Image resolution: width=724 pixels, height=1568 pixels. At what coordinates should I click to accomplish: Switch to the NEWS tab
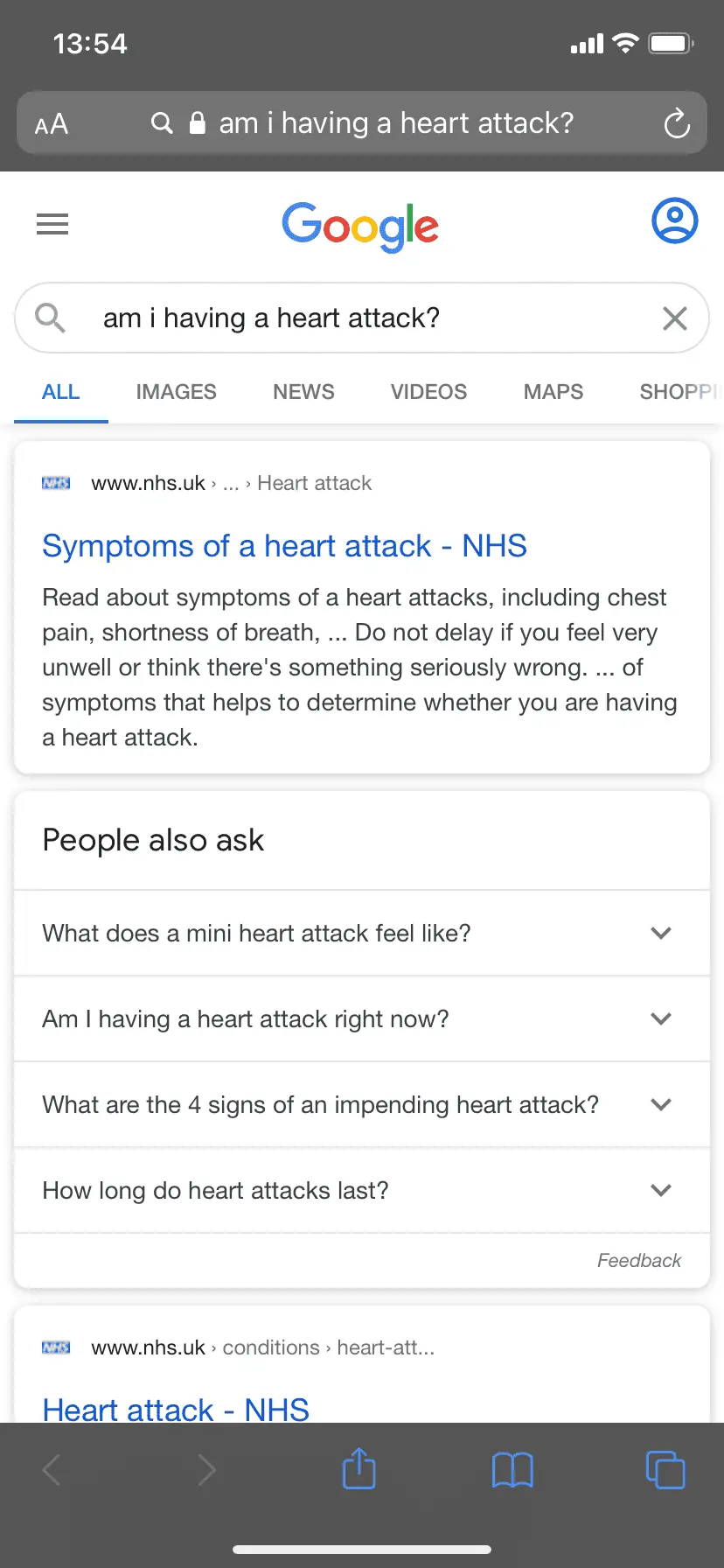coord(303,392)
